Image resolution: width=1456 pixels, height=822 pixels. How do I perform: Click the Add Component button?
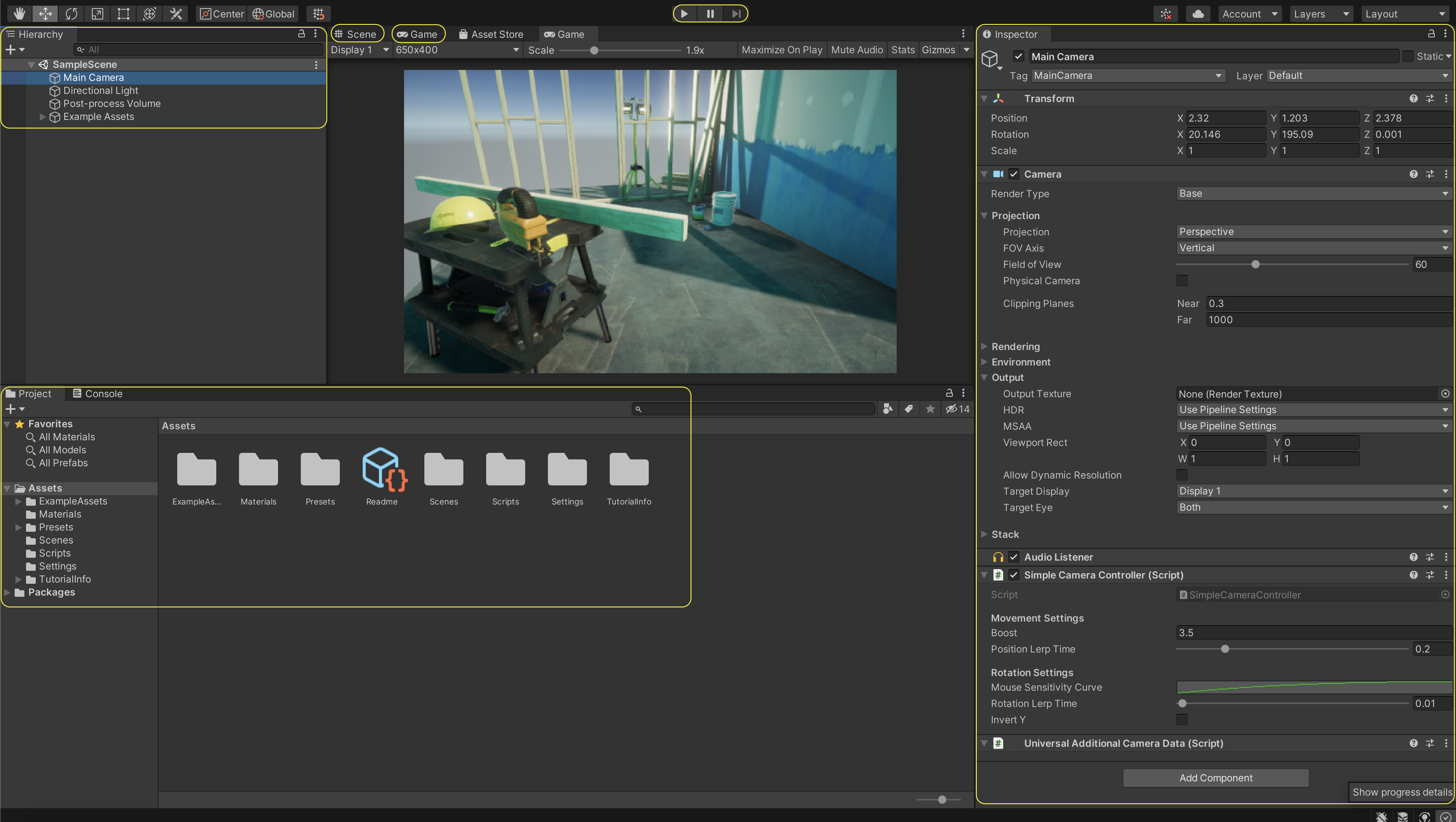pos(1215,778)
